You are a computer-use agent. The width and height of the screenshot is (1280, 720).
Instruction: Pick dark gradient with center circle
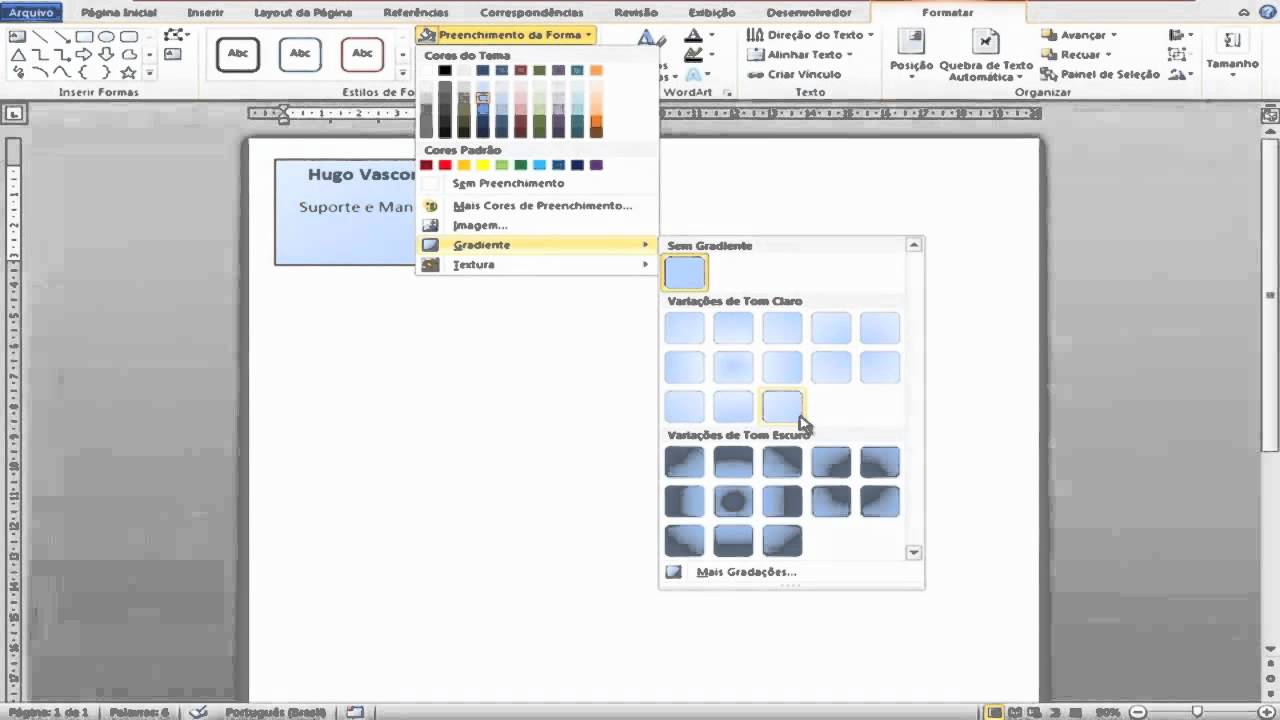click(734, 501)
